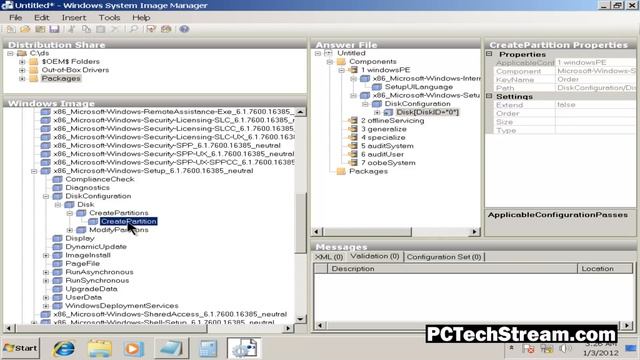Collapse the Properties section in properties pane
Viewport: 640px width, 360px height.
point(489,54)
